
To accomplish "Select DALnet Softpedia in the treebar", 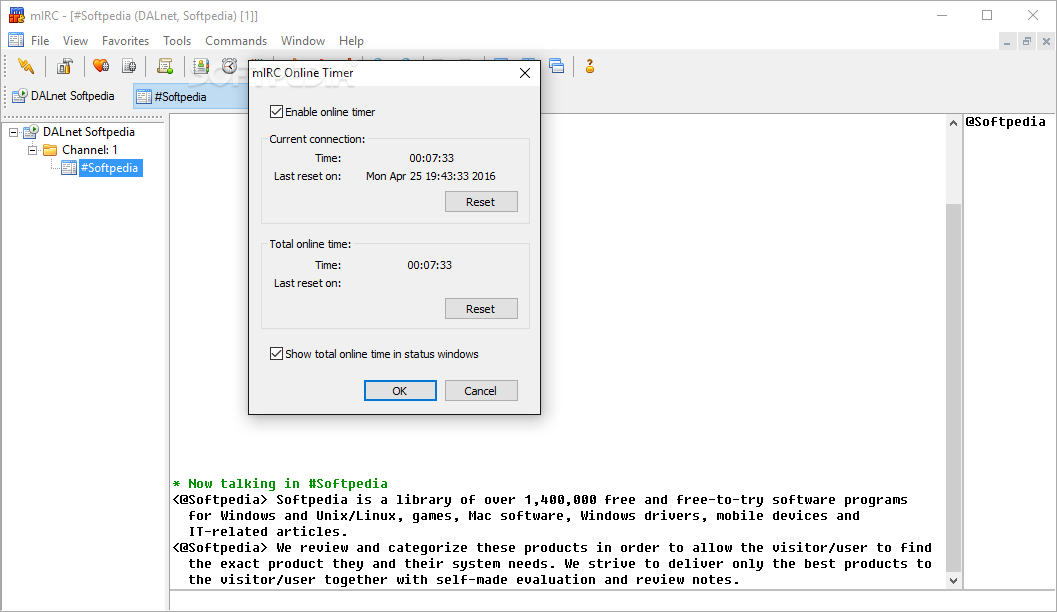I will [89, 132].
